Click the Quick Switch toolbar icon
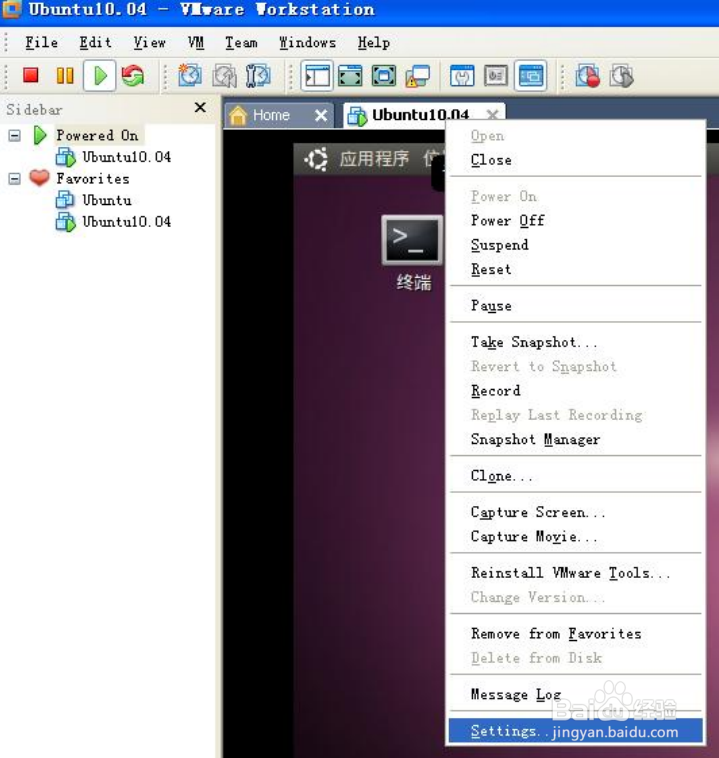719x758 pixels. point(384,75)
